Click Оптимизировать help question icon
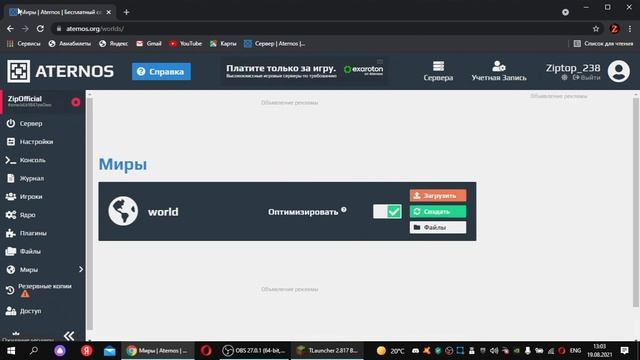 click(x=344, y=209)
